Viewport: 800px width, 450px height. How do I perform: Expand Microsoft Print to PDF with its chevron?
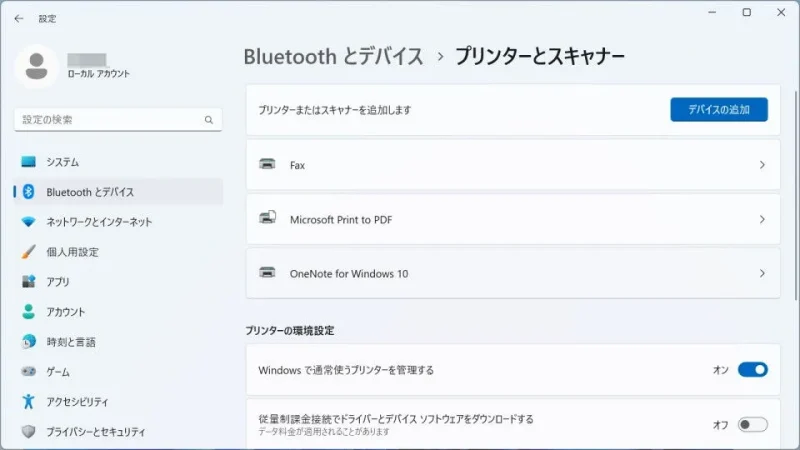click(x=762, y=219)
